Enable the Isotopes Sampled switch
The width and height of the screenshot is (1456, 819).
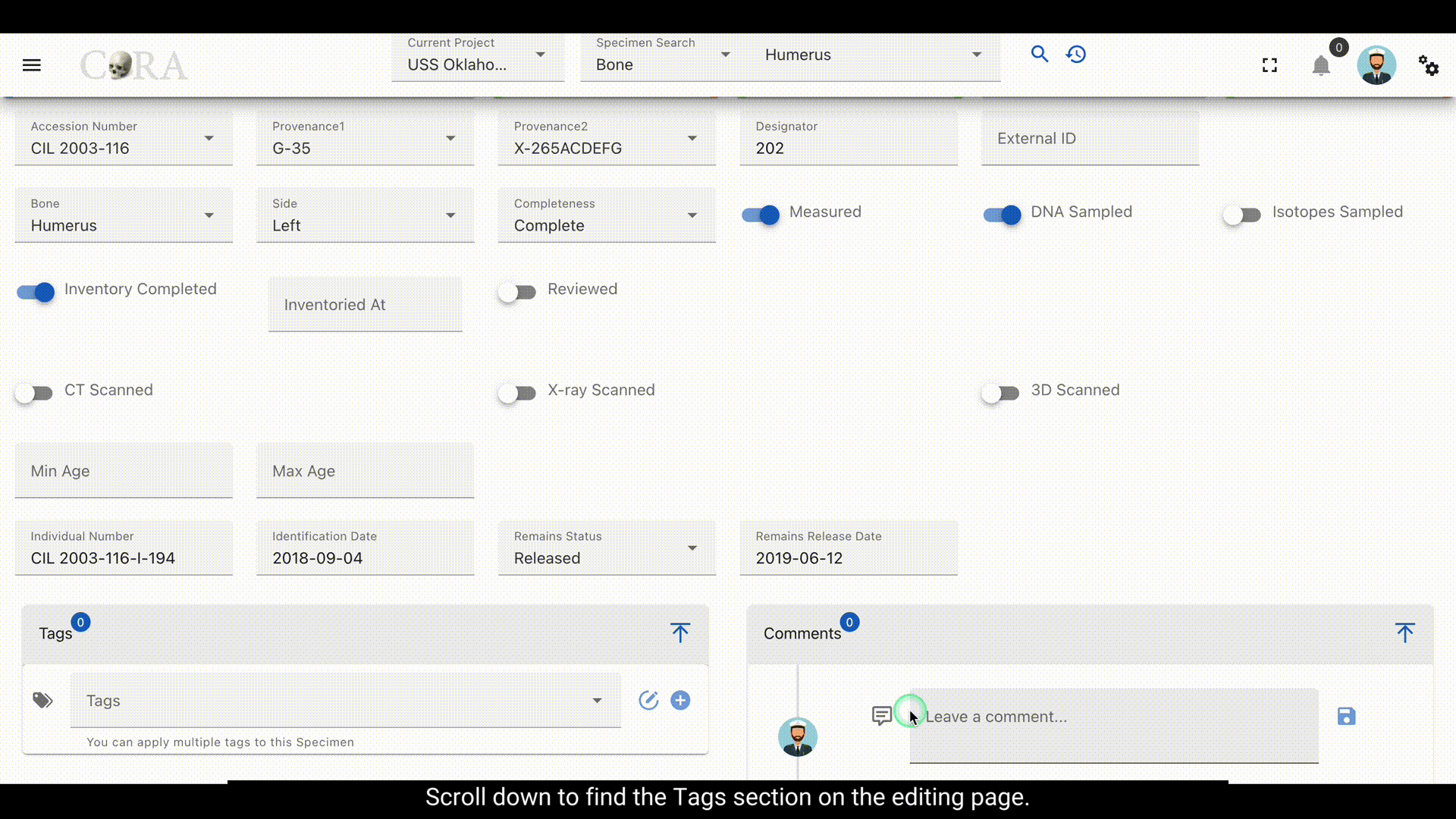(x=1242, y=215)
